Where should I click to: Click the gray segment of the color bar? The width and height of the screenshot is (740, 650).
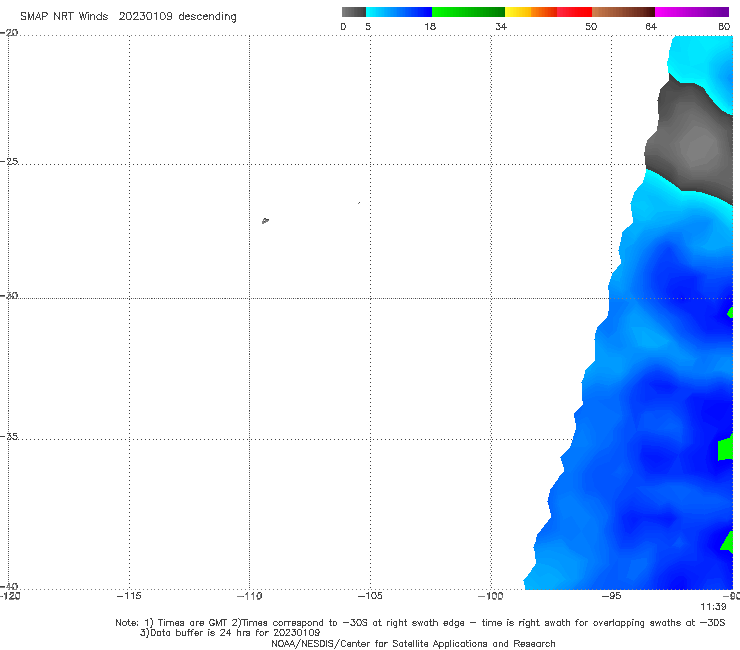(353, 12)
